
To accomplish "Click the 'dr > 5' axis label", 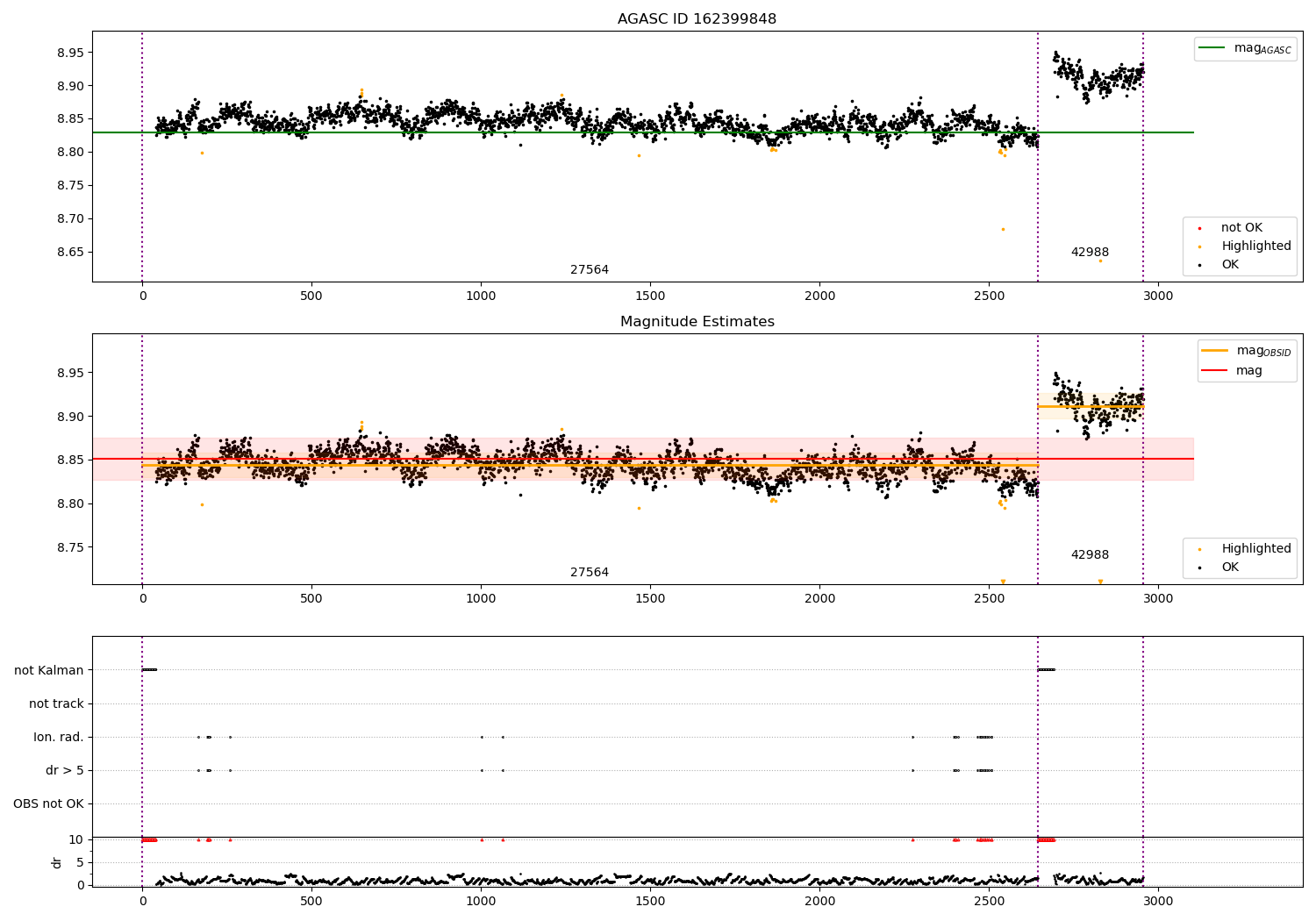I will (65, 771).
